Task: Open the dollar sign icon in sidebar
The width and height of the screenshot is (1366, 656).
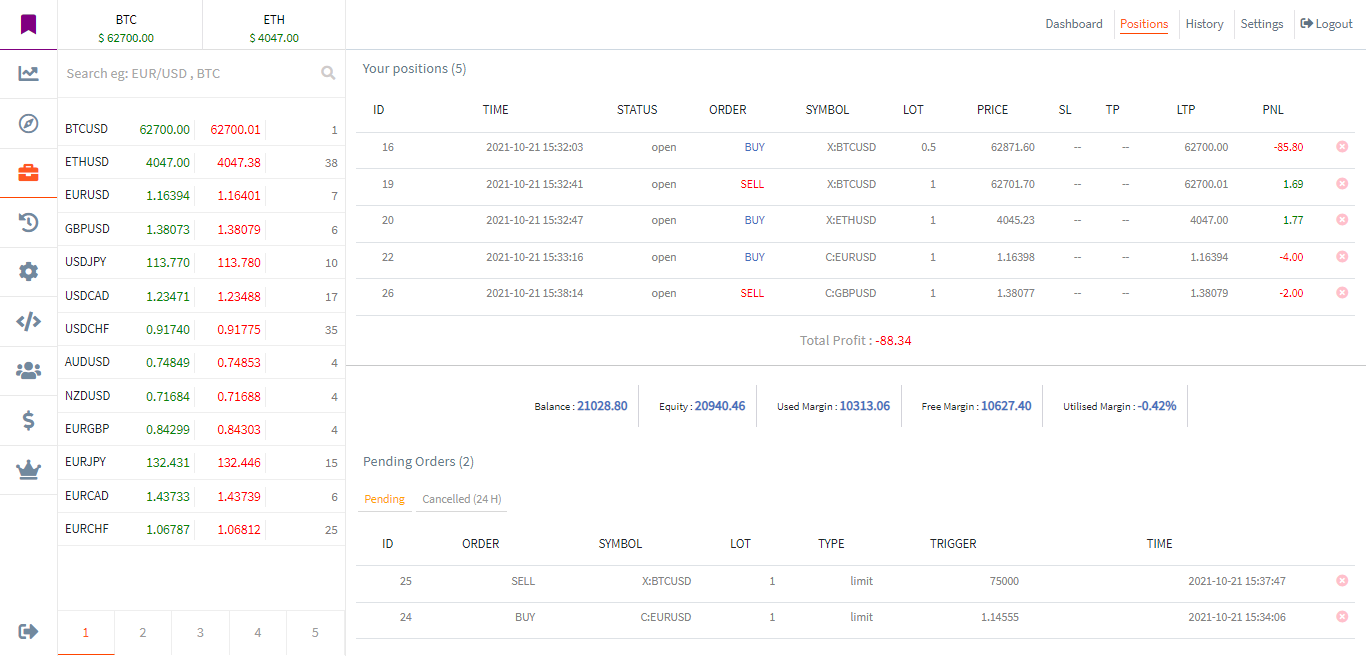Action: click(x=28, y=420)
